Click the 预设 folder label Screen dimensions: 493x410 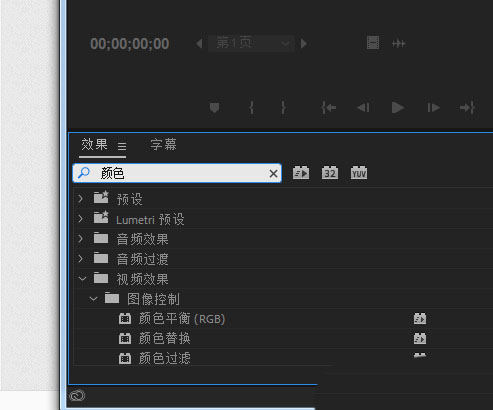[130, 199]
